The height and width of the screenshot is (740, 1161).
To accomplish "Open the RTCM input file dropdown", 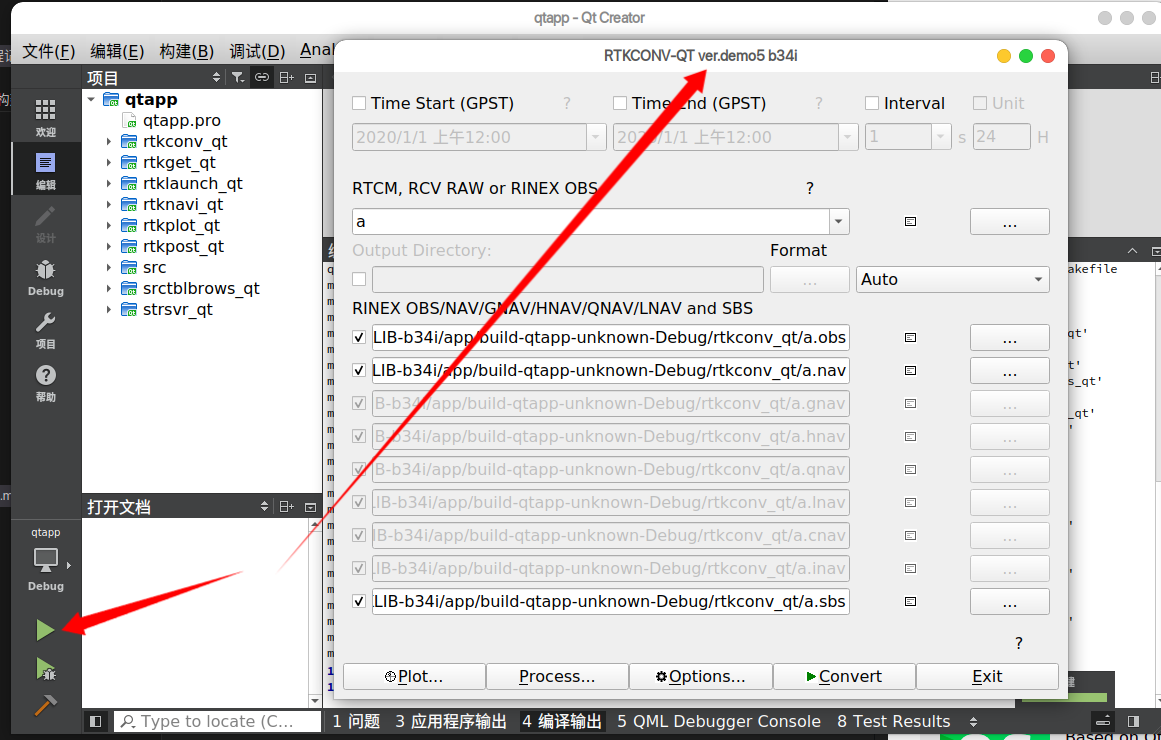I will (838, 221).
